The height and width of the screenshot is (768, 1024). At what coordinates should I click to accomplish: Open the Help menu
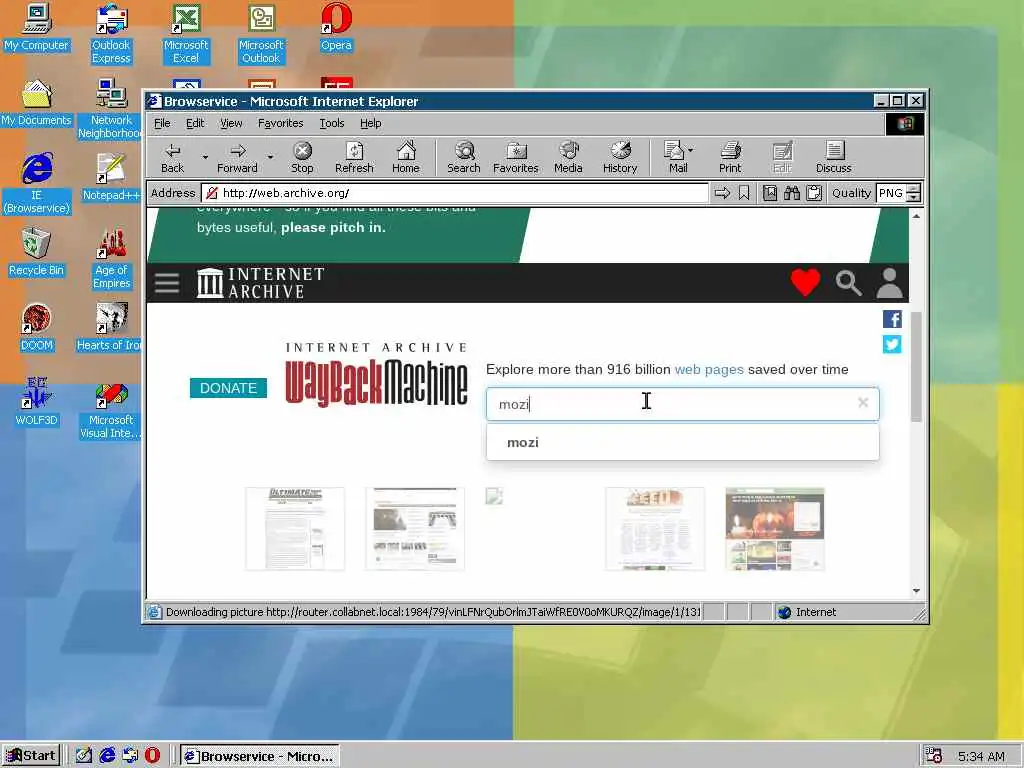[370, 123]
